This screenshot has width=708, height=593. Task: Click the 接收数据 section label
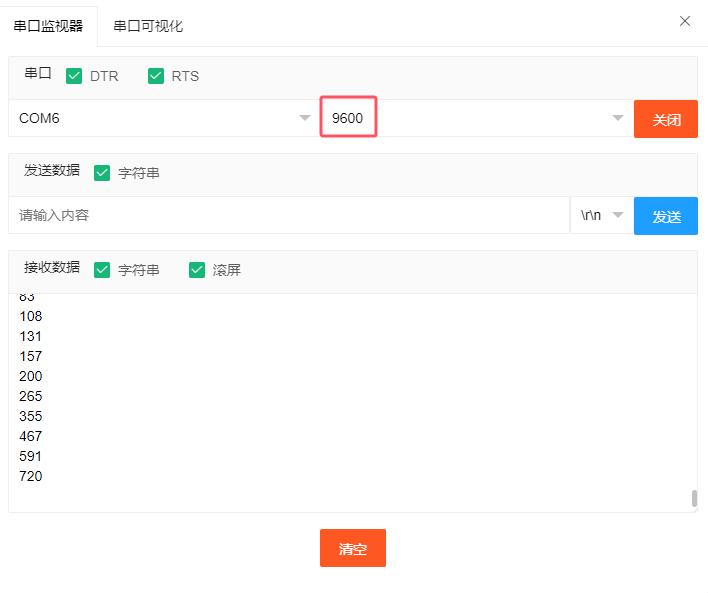[x=52, y=267]
